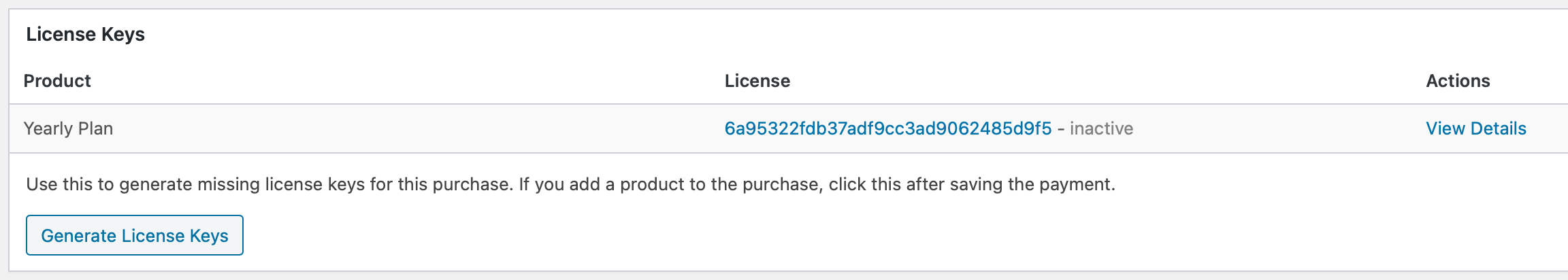Click the Product column header

coord(57,81)
